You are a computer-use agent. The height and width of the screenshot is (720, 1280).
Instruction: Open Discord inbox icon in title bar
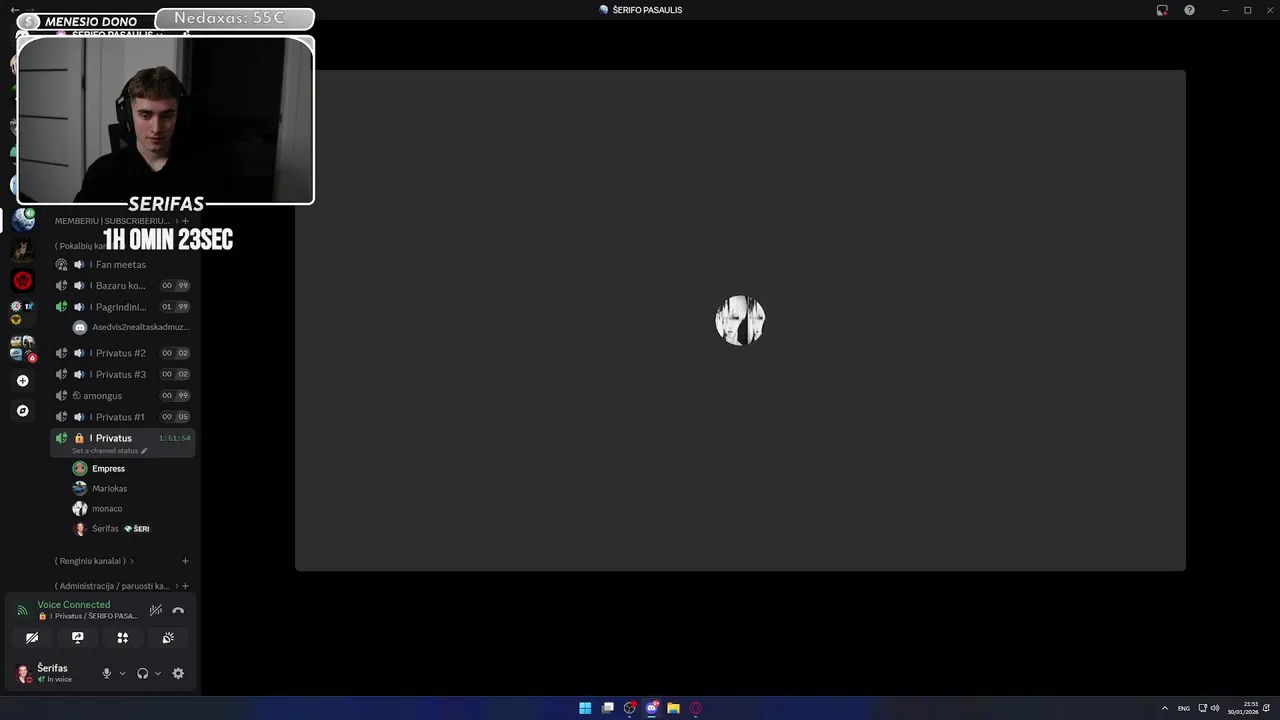coord(1162,10)
